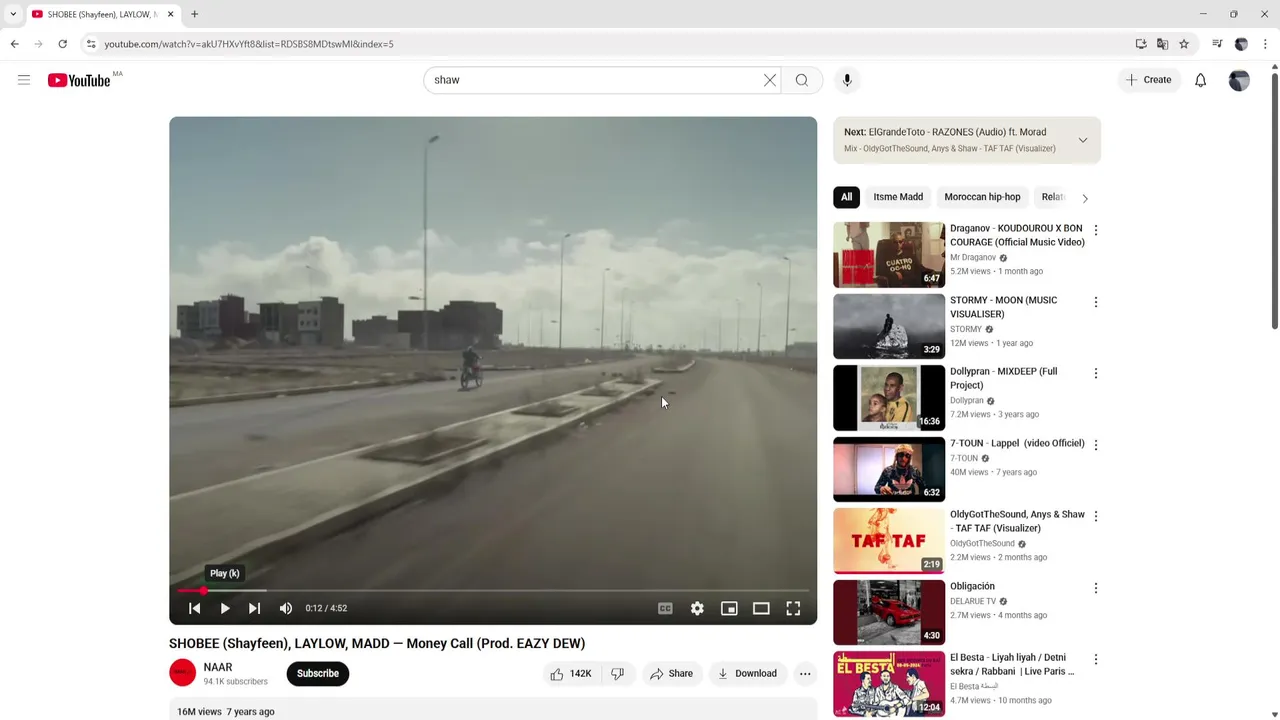Open Draganov KOUDOUROU video thumbnail

click(889, 254)
